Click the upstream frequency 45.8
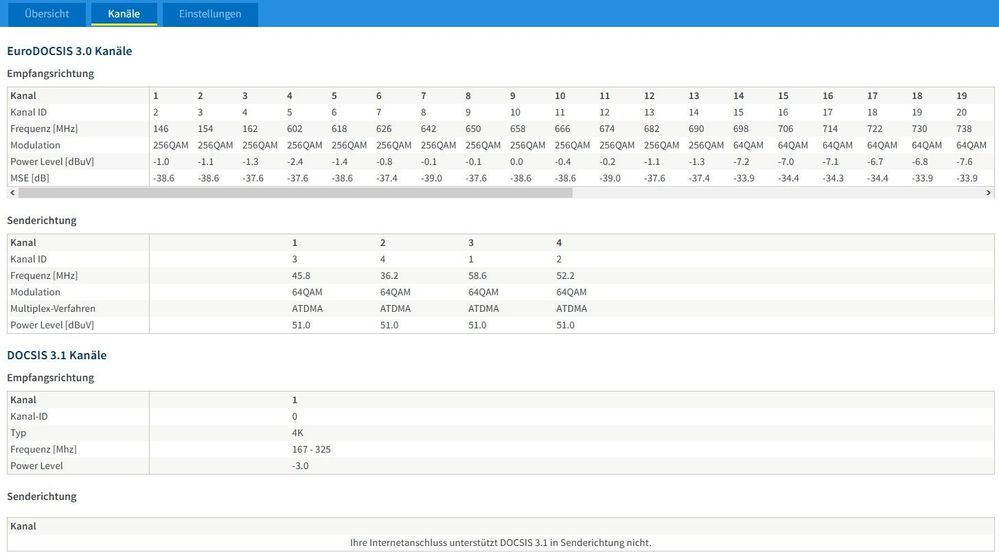 click(301, 276)
